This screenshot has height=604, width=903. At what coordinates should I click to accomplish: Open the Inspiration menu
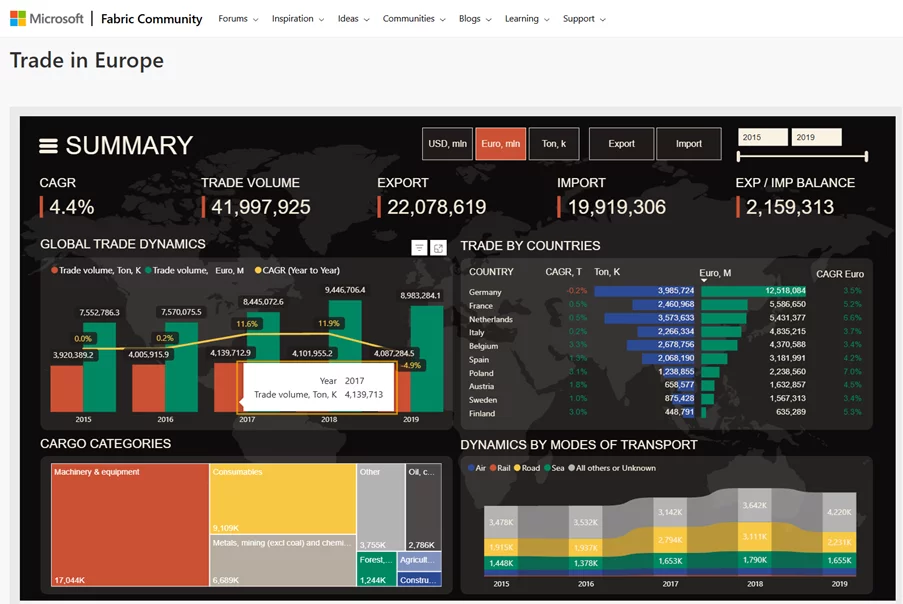(298, 19)
